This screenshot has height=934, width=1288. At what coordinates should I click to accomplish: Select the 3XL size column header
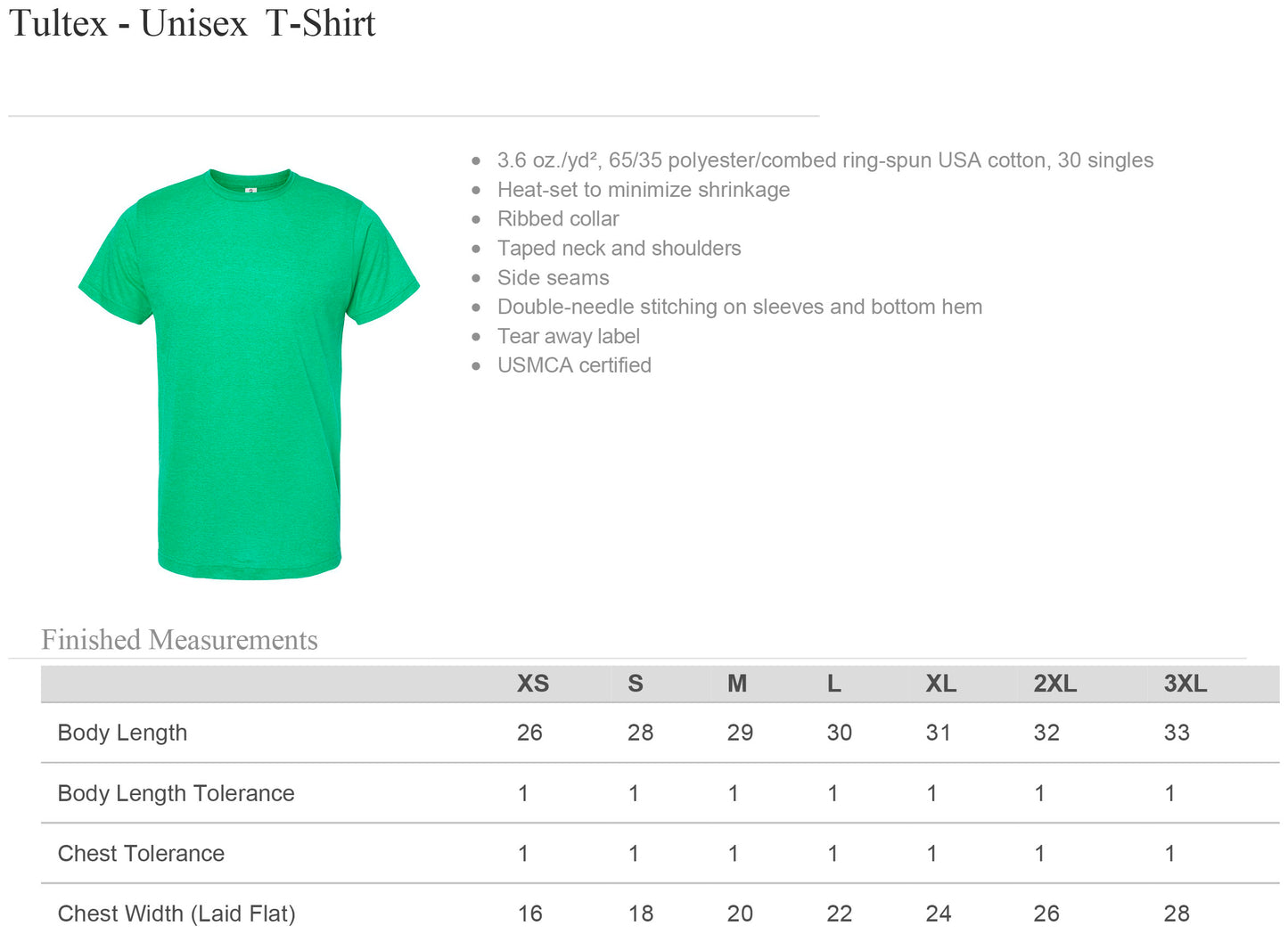[1185, 684]
